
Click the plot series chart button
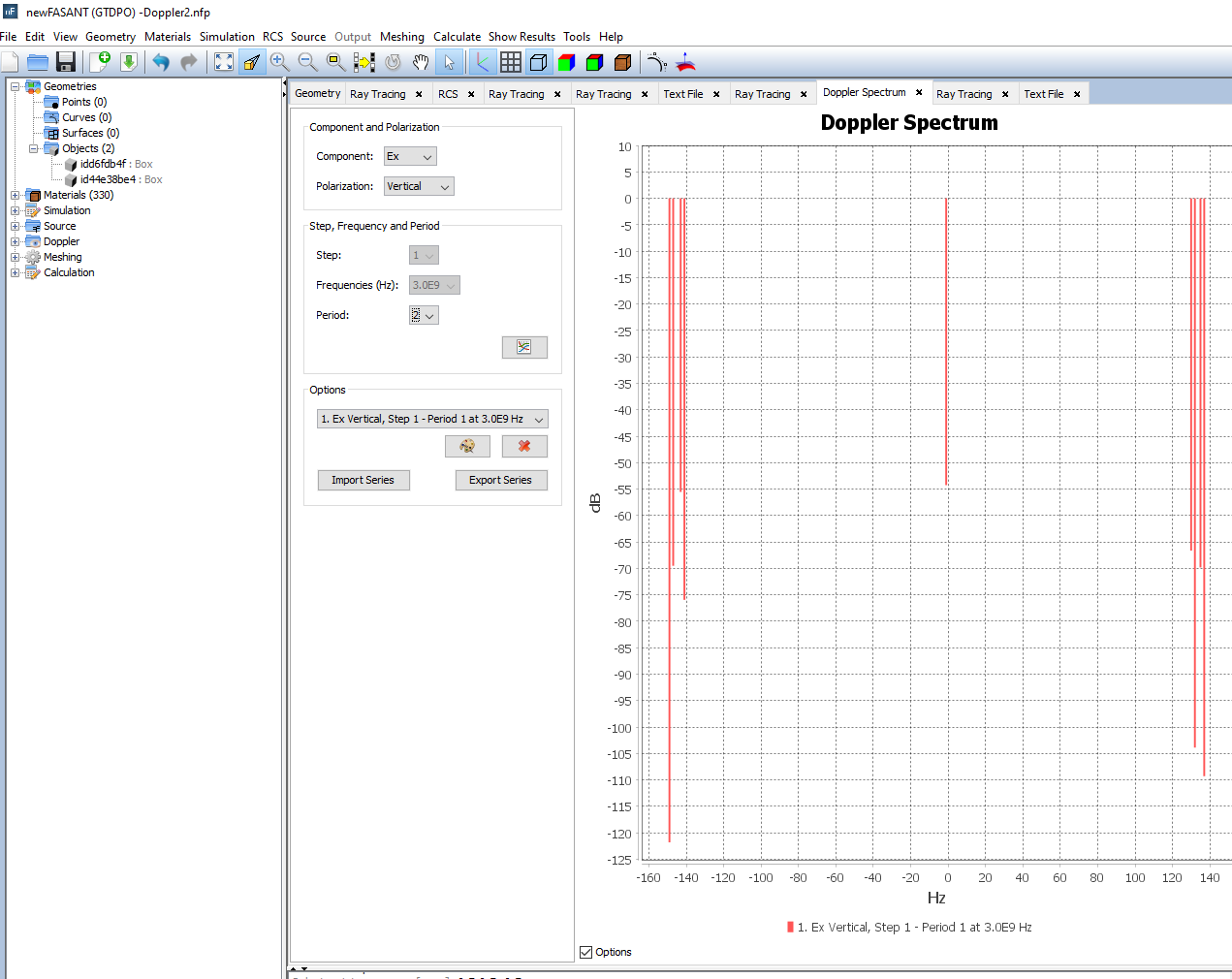coord(524,347)
